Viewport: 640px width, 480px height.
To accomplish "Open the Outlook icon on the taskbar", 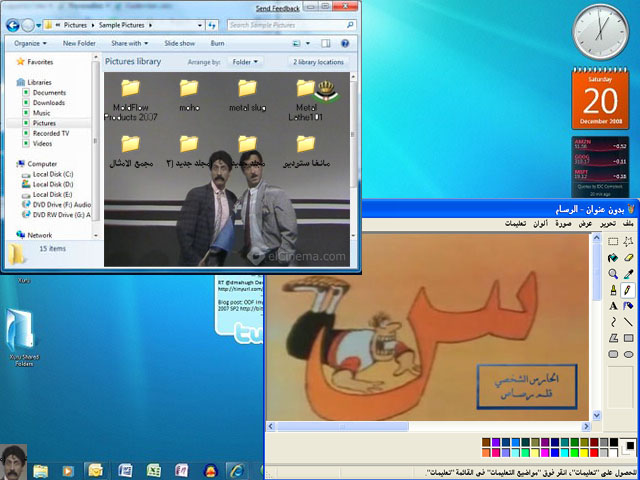I will pyautogui.click(x=96, y=471).
